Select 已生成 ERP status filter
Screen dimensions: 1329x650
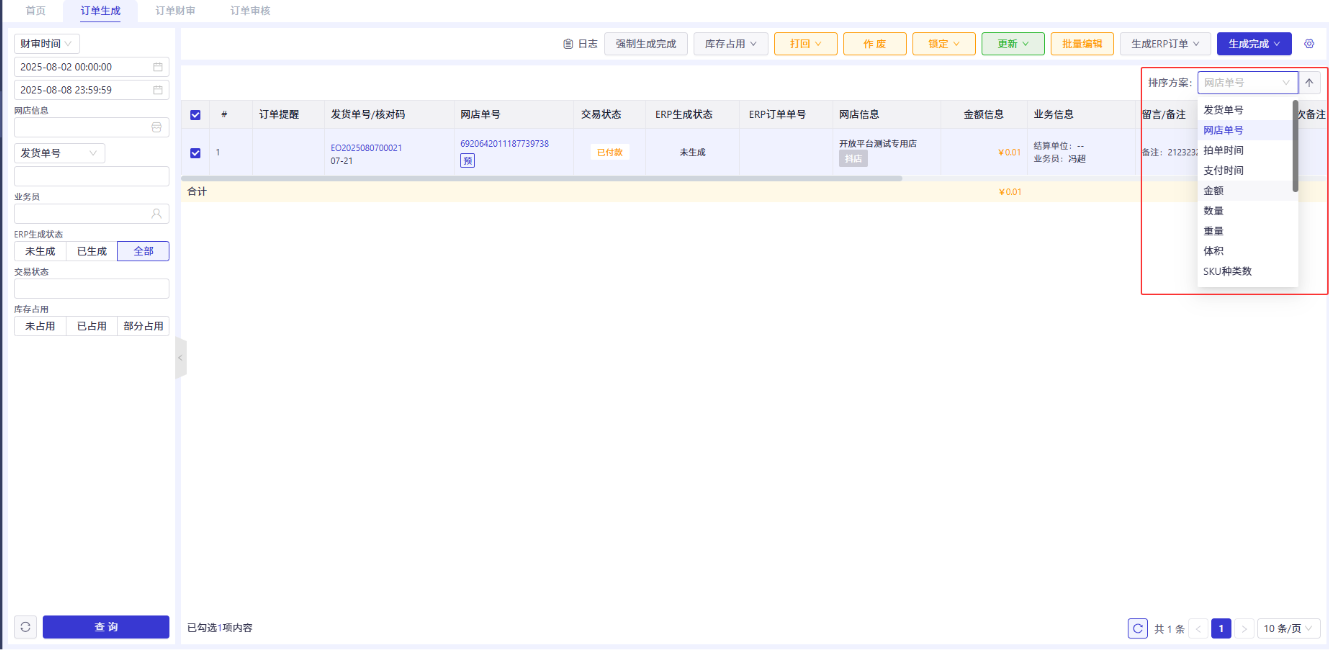[91, 251]
